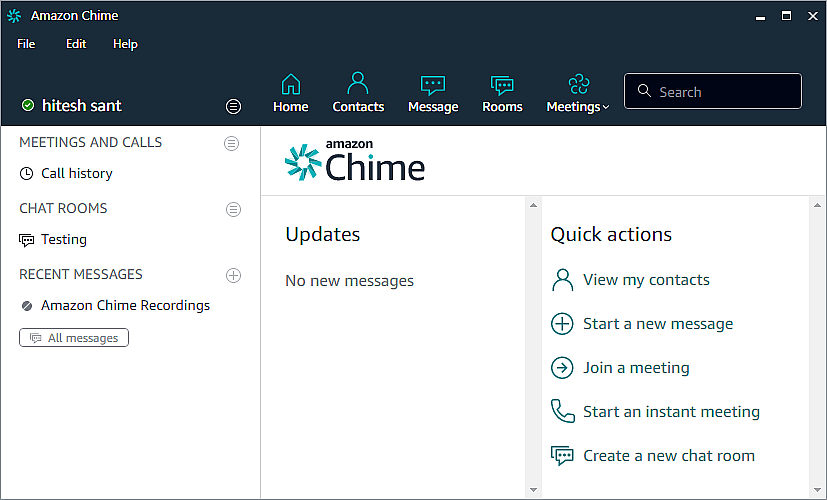The image size is (827, 500).
Task: Expand the Meetings dropdown in toolbar
Action: pyautogui.click(x=578, y=93)
